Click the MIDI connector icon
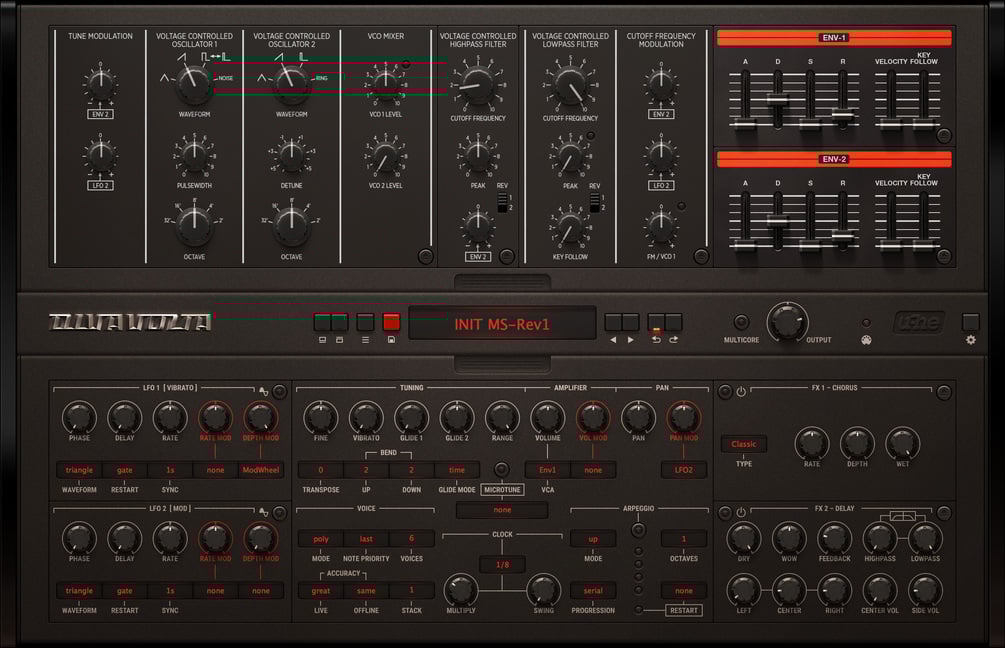The height and width of the screenshot is (648, 1005). point(866,340)
